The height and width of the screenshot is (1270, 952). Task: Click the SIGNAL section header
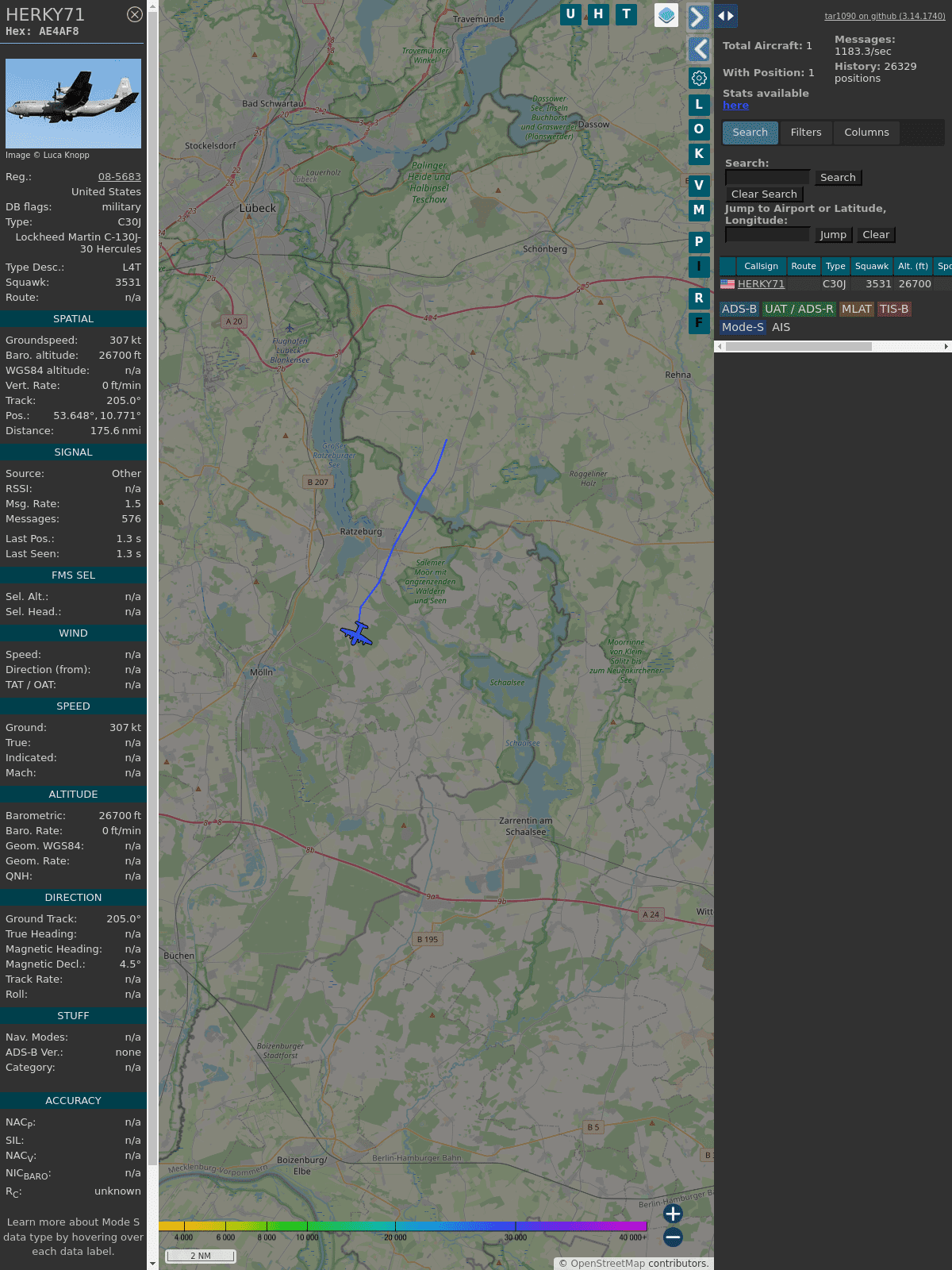[x=73, y=452]
